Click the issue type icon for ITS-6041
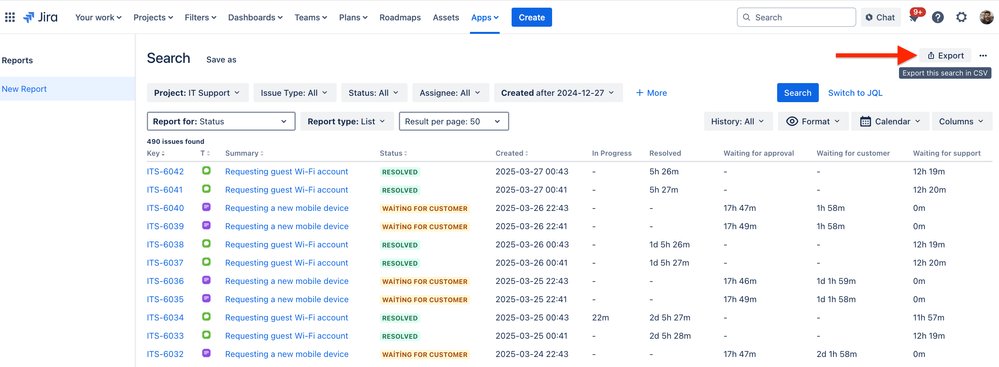Viewport: 999px width, 367px height. click(x=206, y=189)
